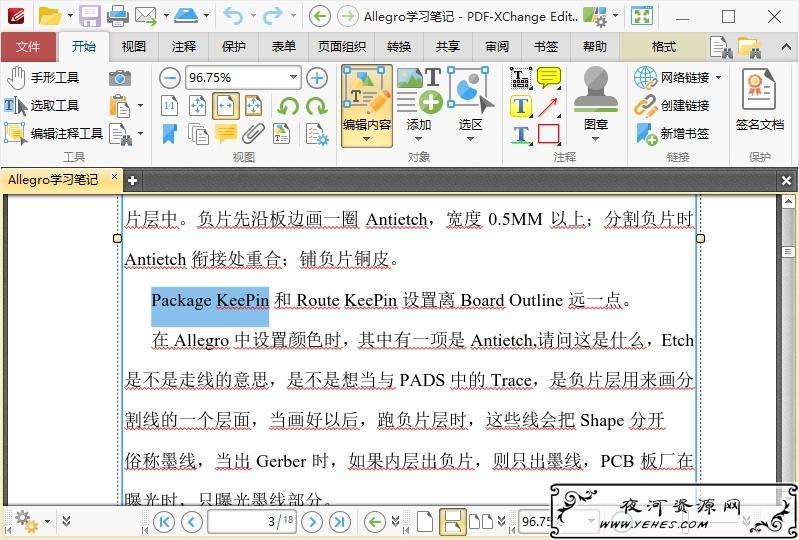Switch to the Protect (保护) tab
This screenshot has height=540, width=799.
point(233,47)
